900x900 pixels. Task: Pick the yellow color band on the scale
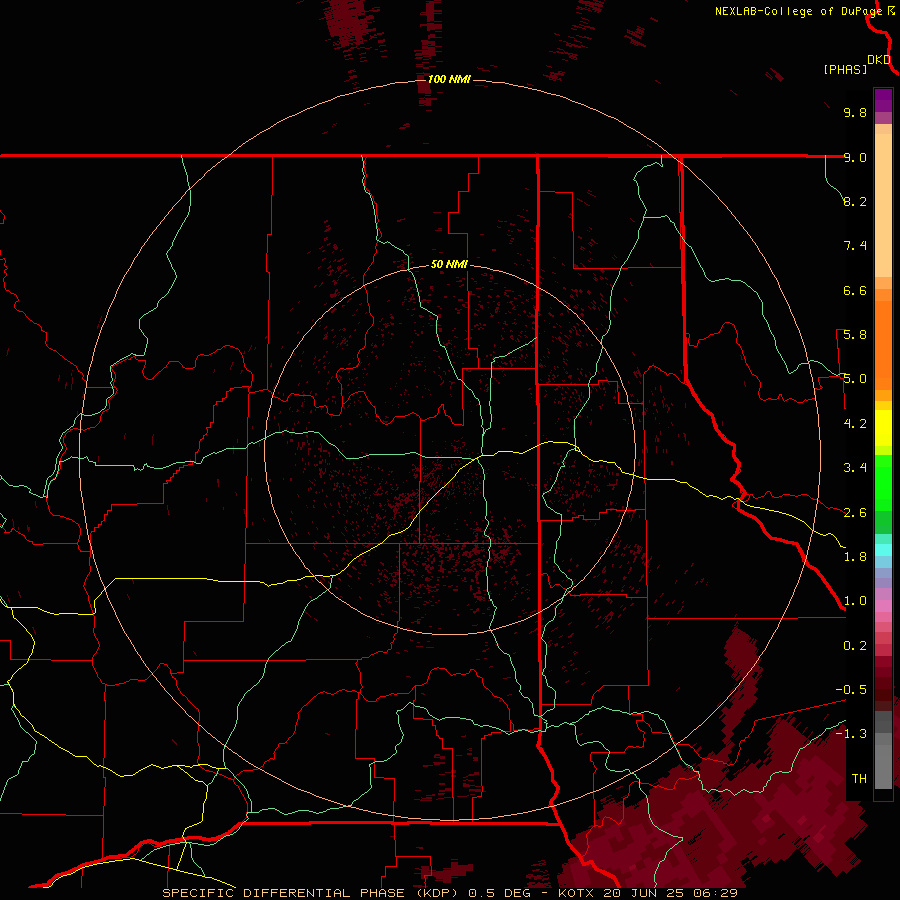tap(883, 428)
